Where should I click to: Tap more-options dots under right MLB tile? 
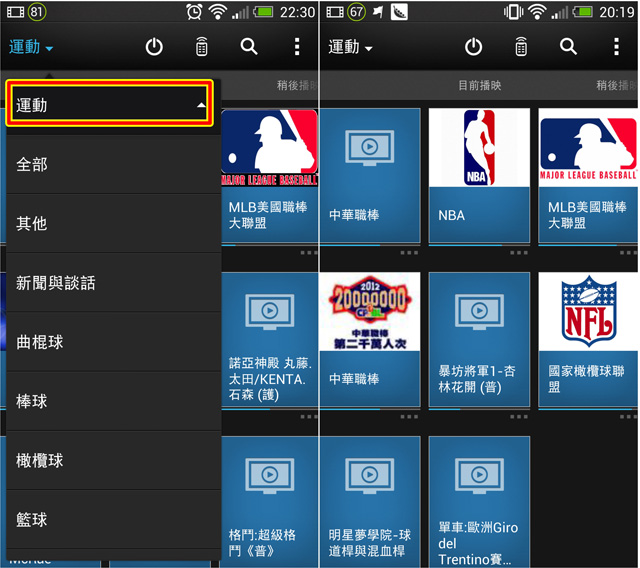tap(627, 253)
